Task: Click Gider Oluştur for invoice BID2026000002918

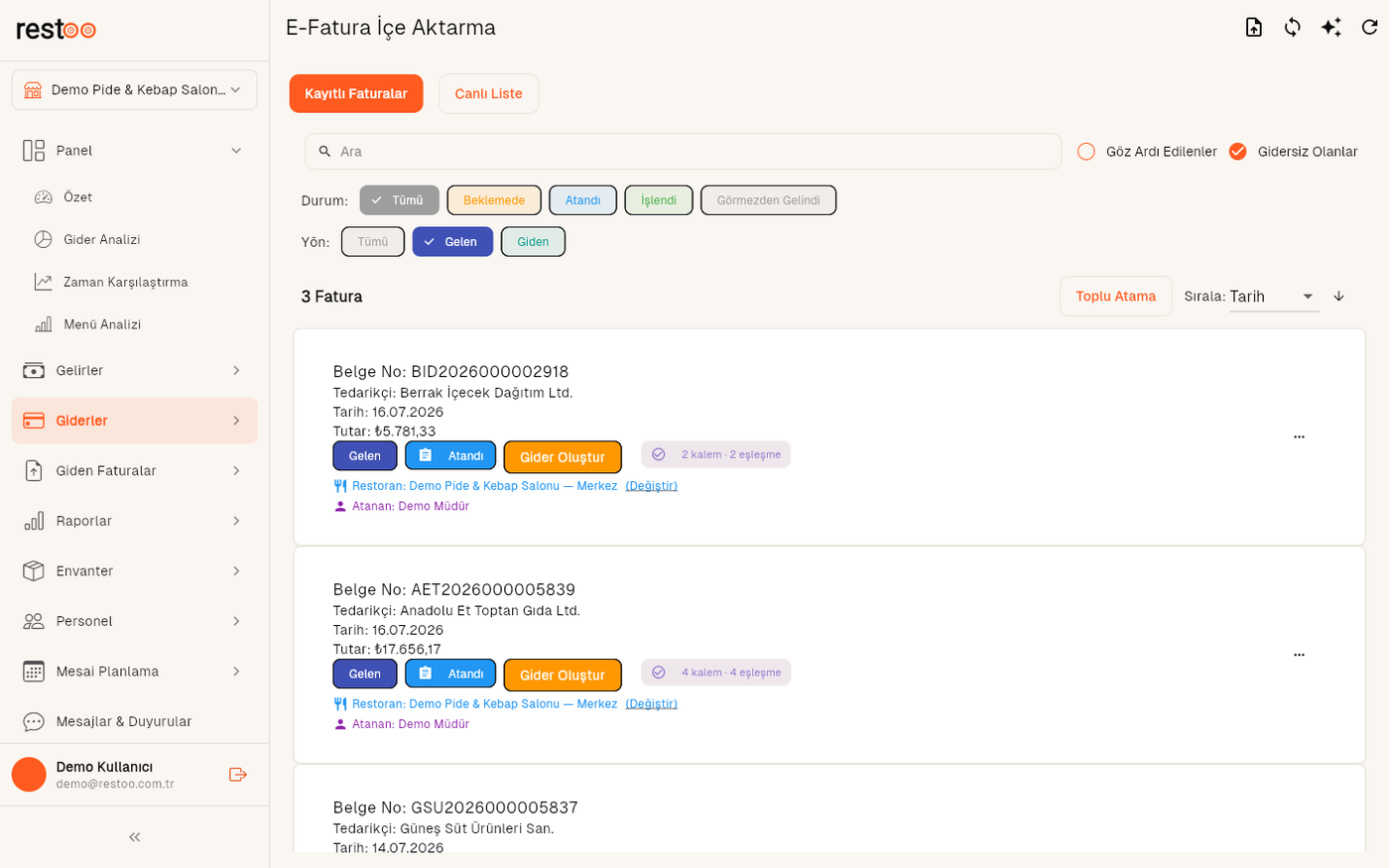Action: point(563,457)
